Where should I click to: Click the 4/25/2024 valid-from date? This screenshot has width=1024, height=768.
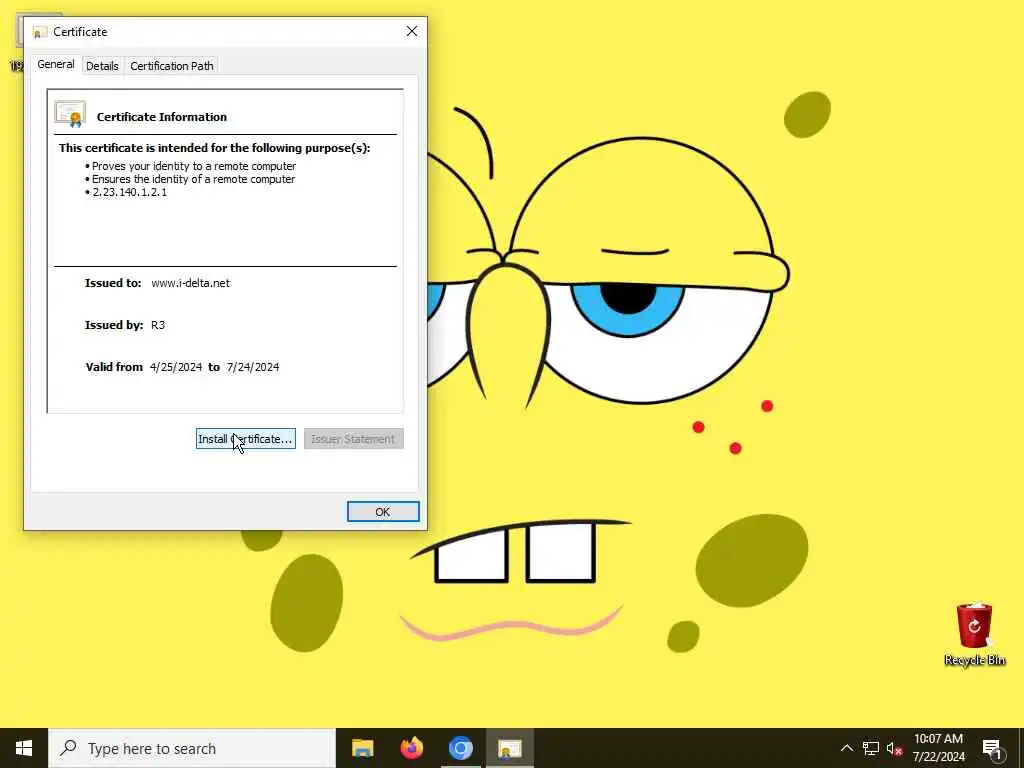(x=176, y=367)
